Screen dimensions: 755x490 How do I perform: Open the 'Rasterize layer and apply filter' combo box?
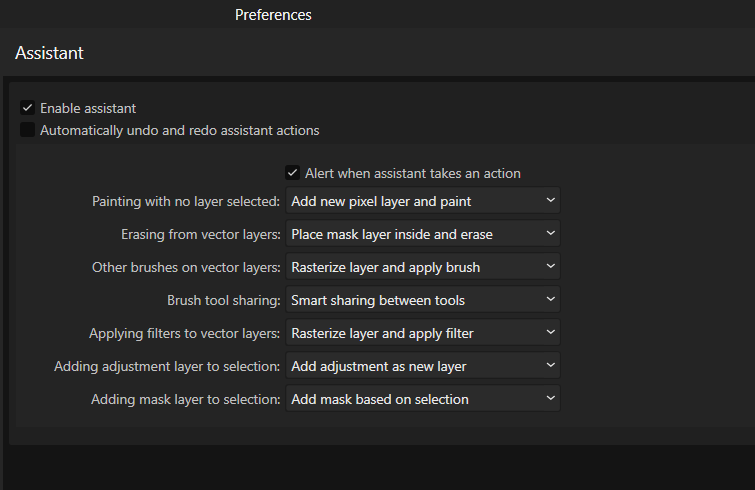pyautogui.click(x=423, y=333)
